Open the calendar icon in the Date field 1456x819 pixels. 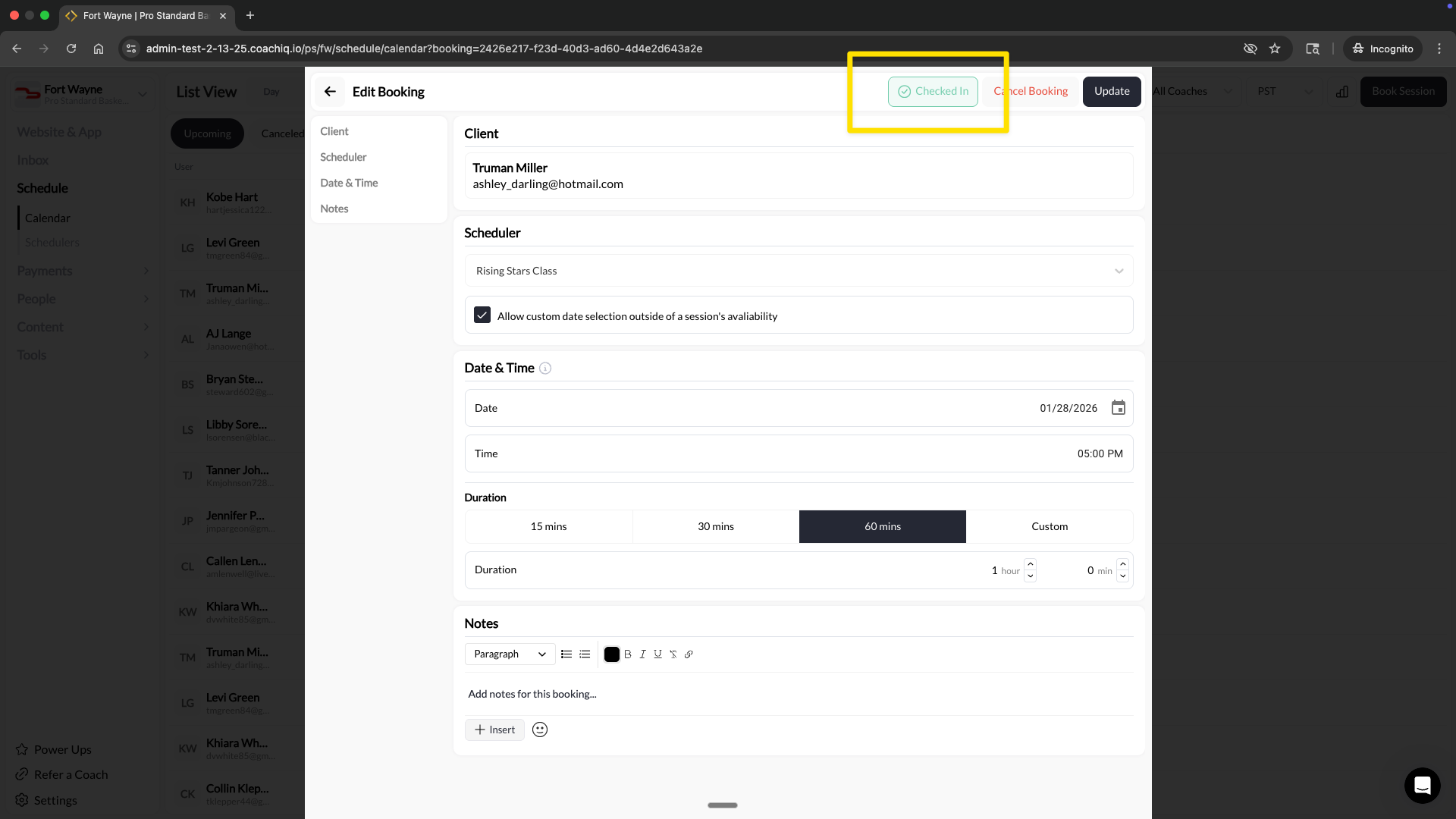tap(1118, 407)
